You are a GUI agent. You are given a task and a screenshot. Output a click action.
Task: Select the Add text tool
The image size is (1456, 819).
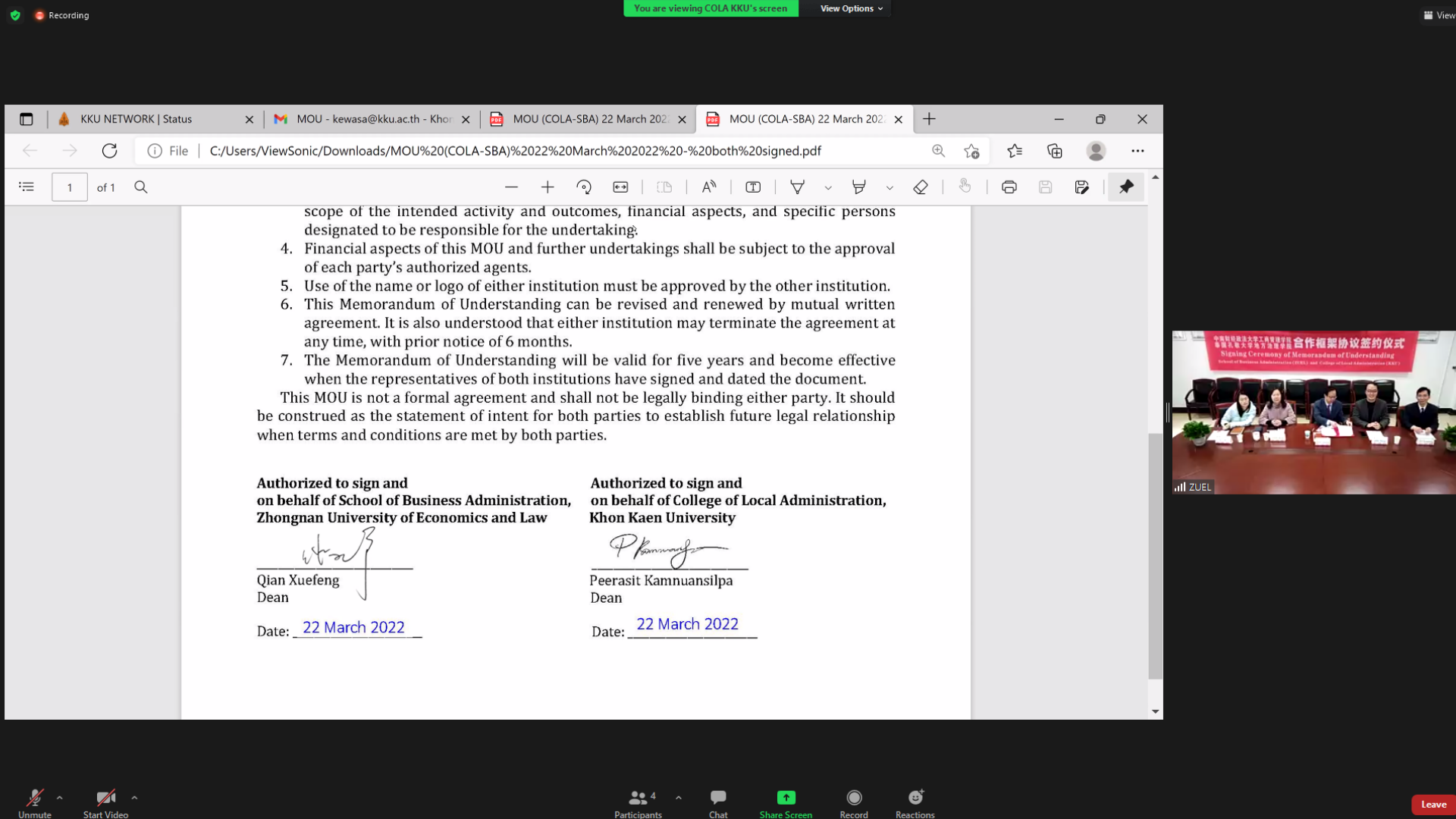point(753,187)
